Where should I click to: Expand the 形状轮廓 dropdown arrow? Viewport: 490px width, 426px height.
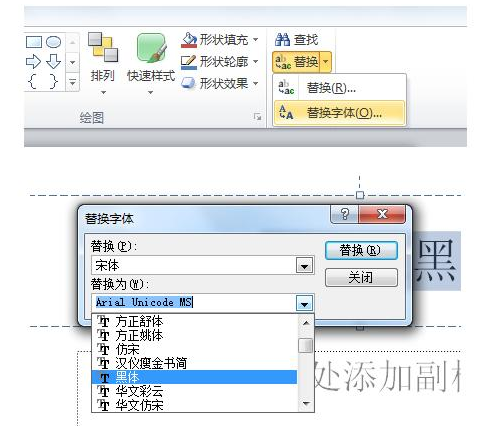(256, 61)
